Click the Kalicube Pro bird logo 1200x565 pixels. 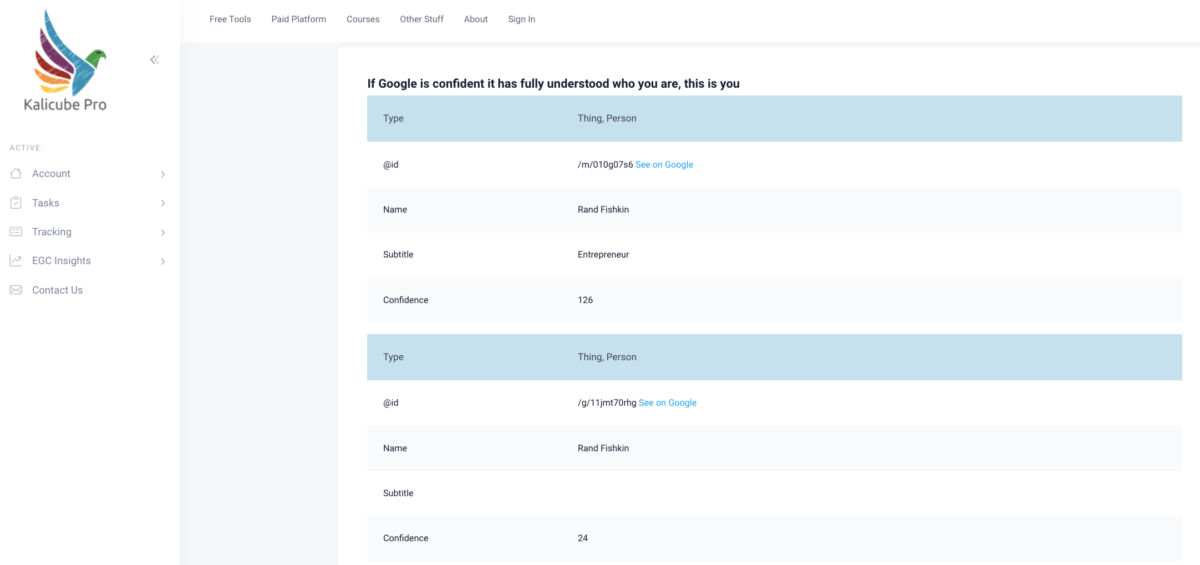[x=69, y=51]
